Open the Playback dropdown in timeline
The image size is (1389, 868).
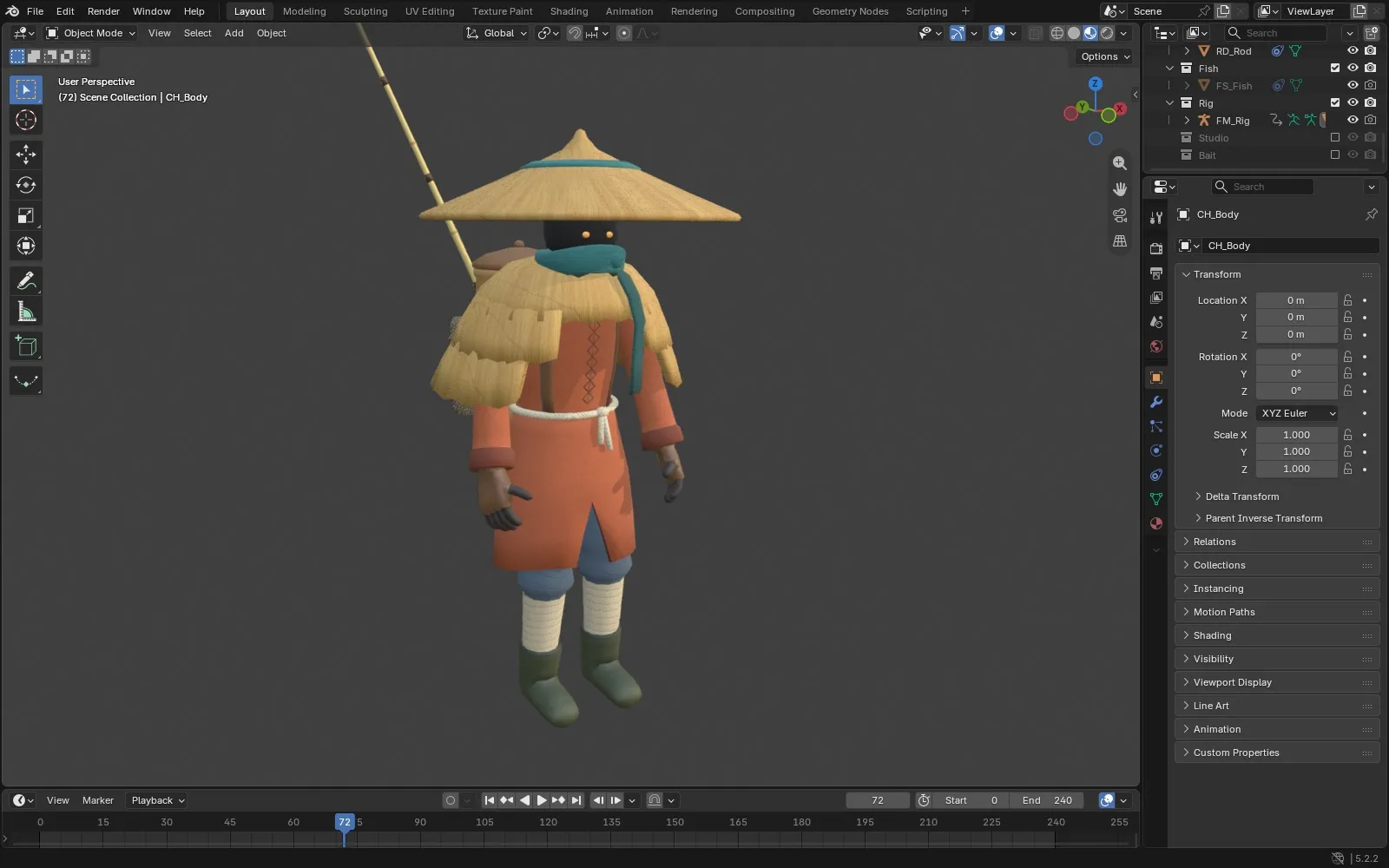click(x=157, y=800)
